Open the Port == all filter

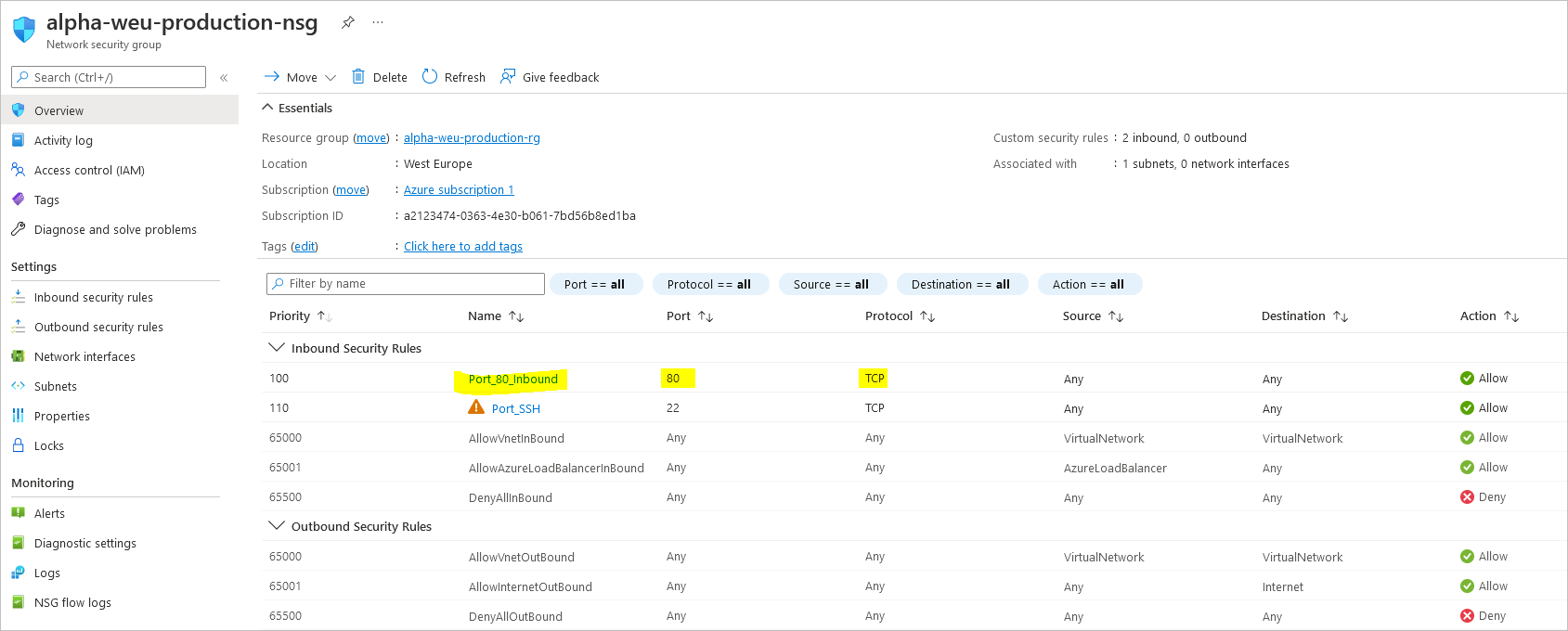[596, 284]
